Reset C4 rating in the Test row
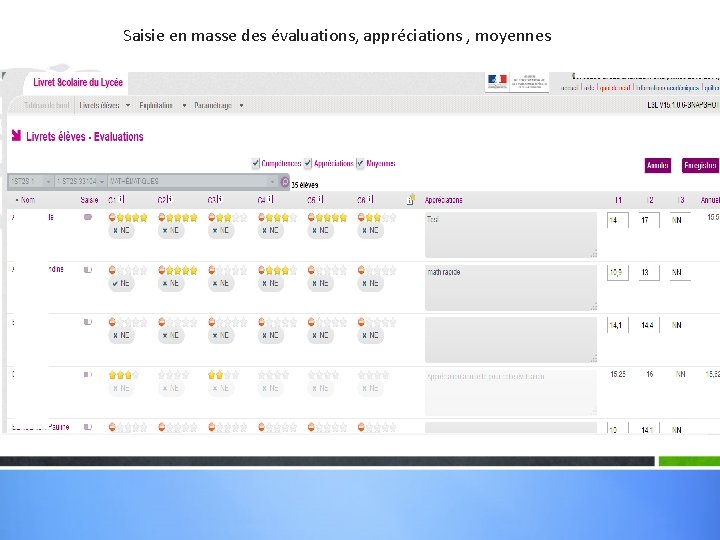Image resolution: width=720 pixels, height=540 pixels. click(261, 217)
